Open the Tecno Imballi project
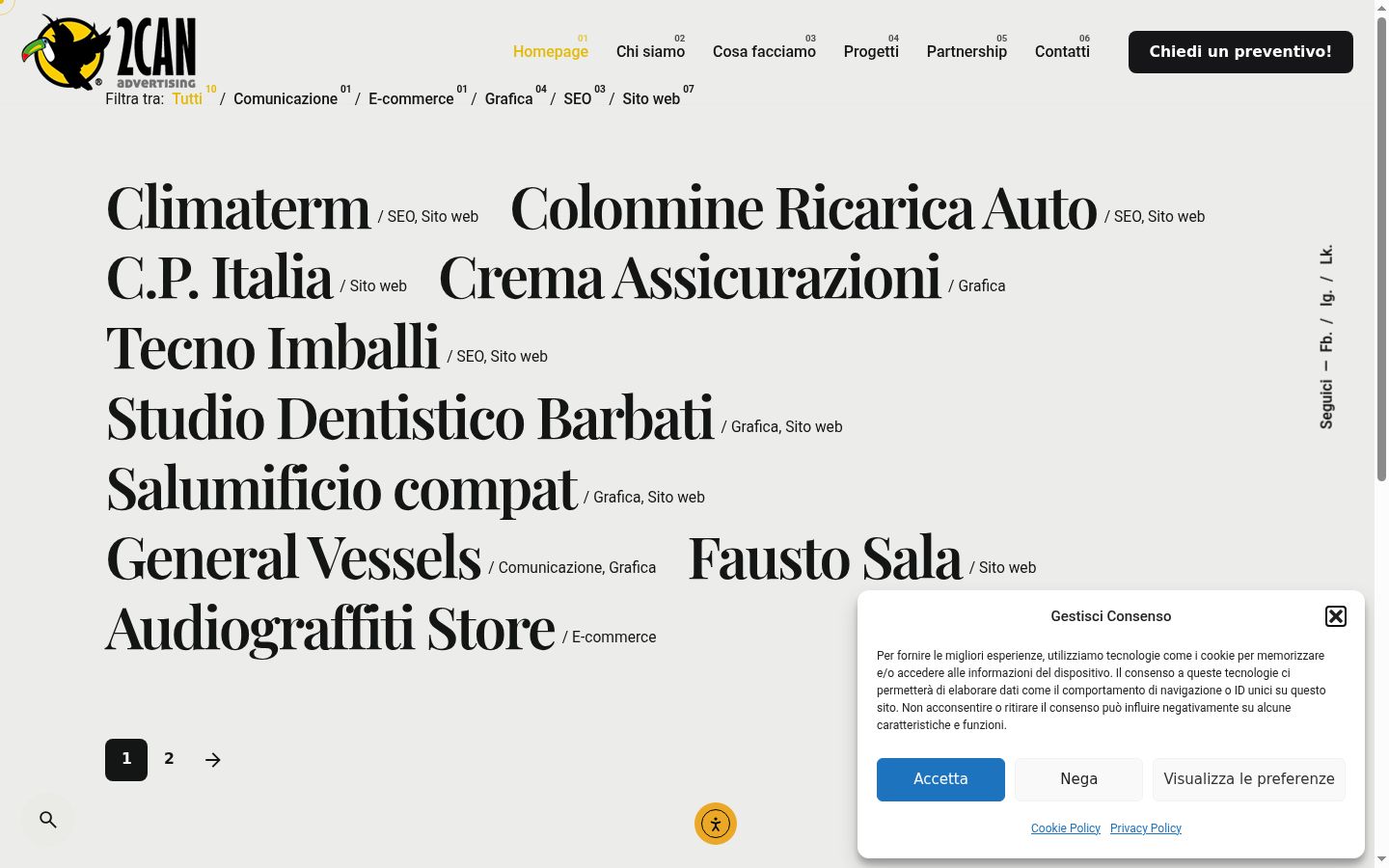The image size is (1389, 868). (272, 347)
